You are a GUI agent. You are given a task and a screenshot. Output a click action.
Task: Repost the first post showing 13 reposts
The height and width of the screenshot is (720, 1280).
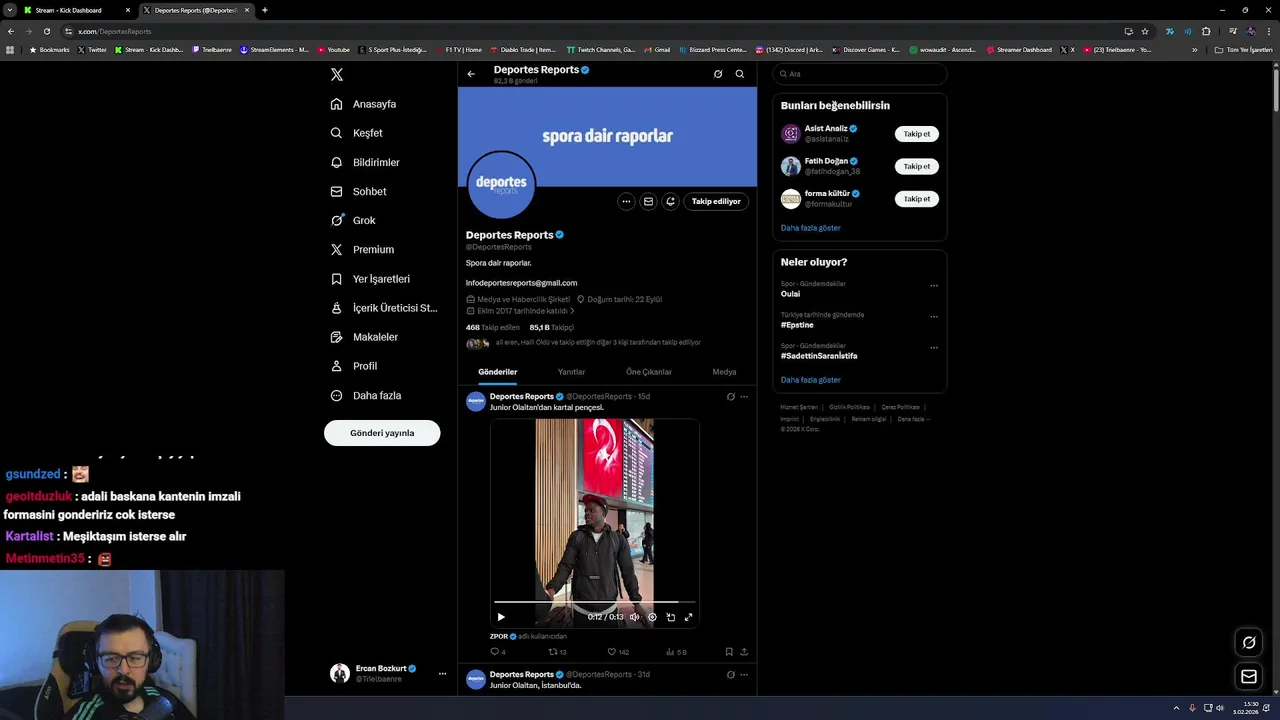[557, 652]
